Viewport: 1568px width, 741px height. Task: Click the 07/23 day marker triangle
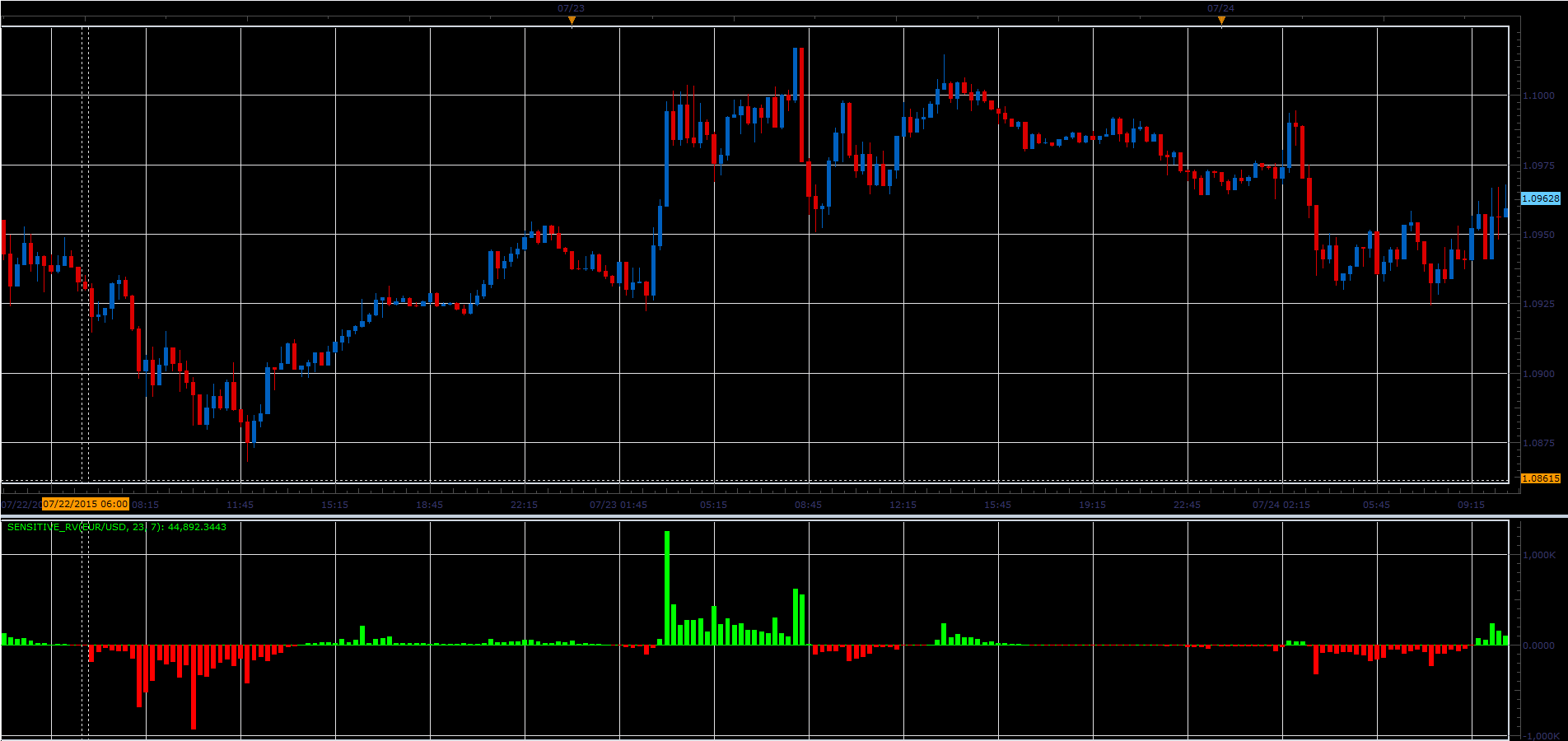[x=572, y=21]
